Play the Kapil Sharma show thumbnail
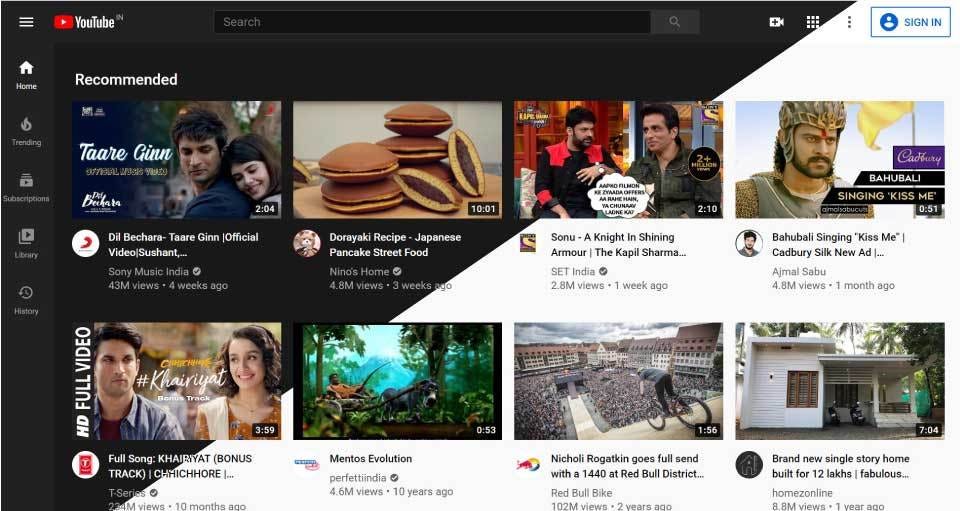 pos(618,160)
